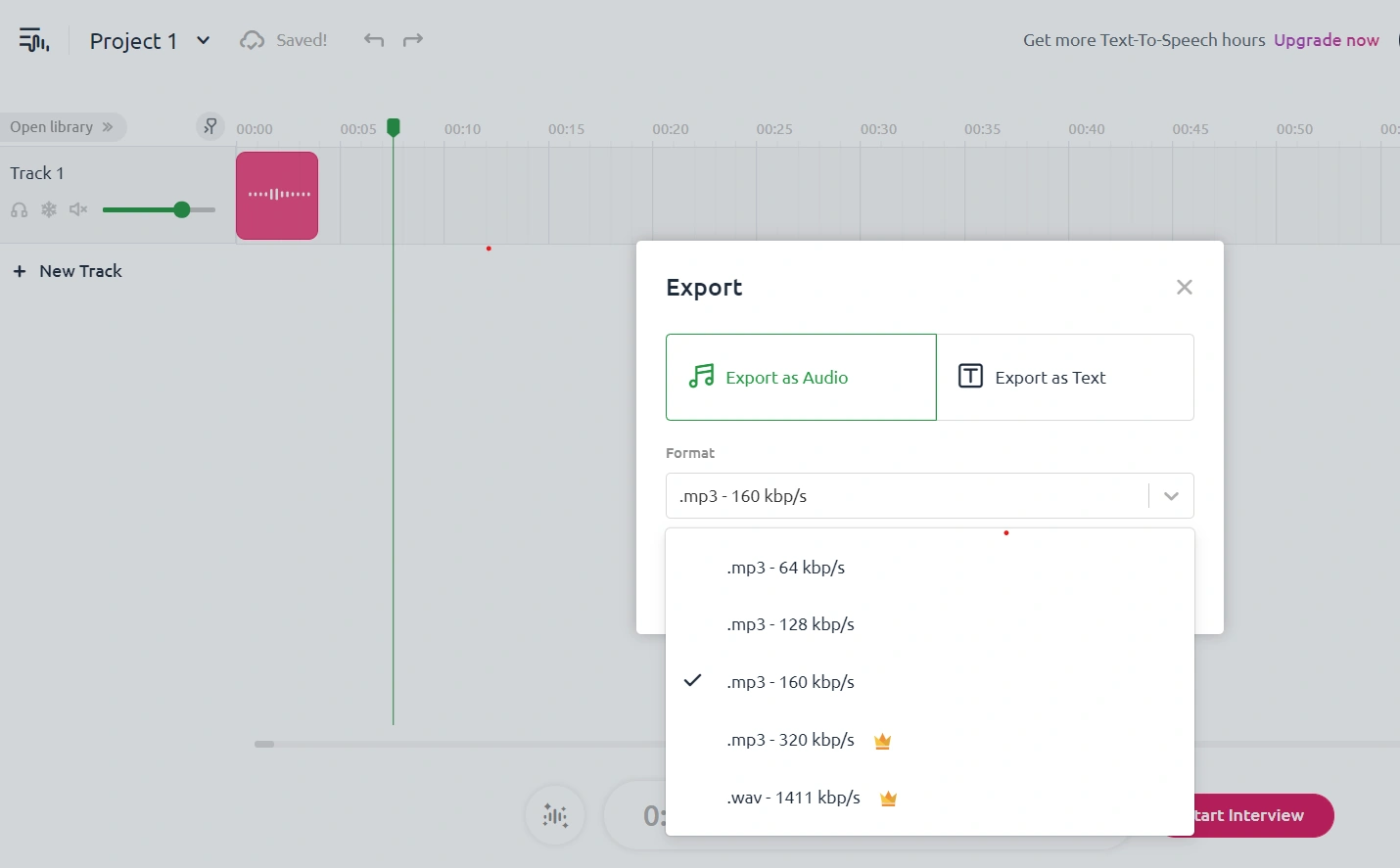Click the Track 1 volume slider handle
The height and width of the screenshot is (868, 1400).
click(181, 209)
